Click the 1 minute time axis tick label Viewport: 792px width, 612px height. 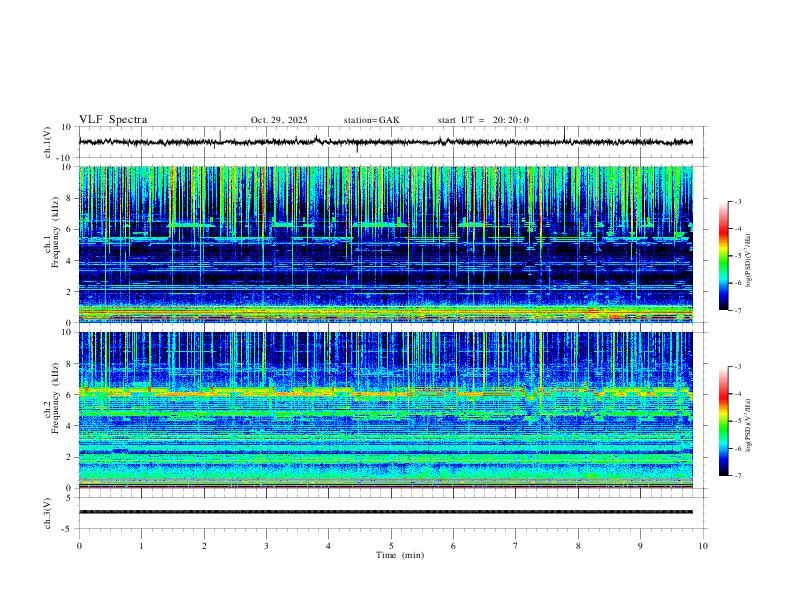click(142, 546)
